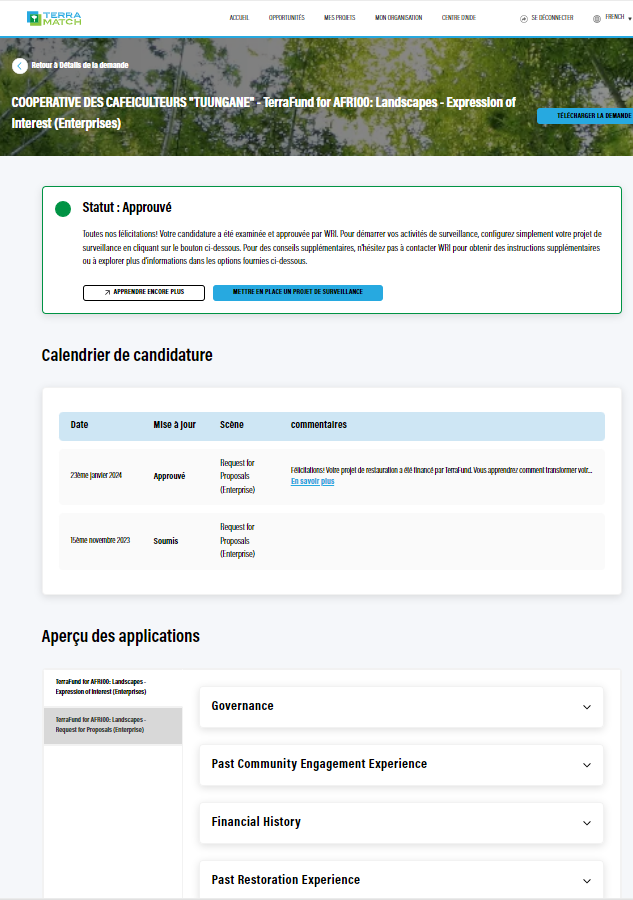This screenshot has height=900, width=633.
Task: Click the Soumis status cell
Action: click(166, 541)
